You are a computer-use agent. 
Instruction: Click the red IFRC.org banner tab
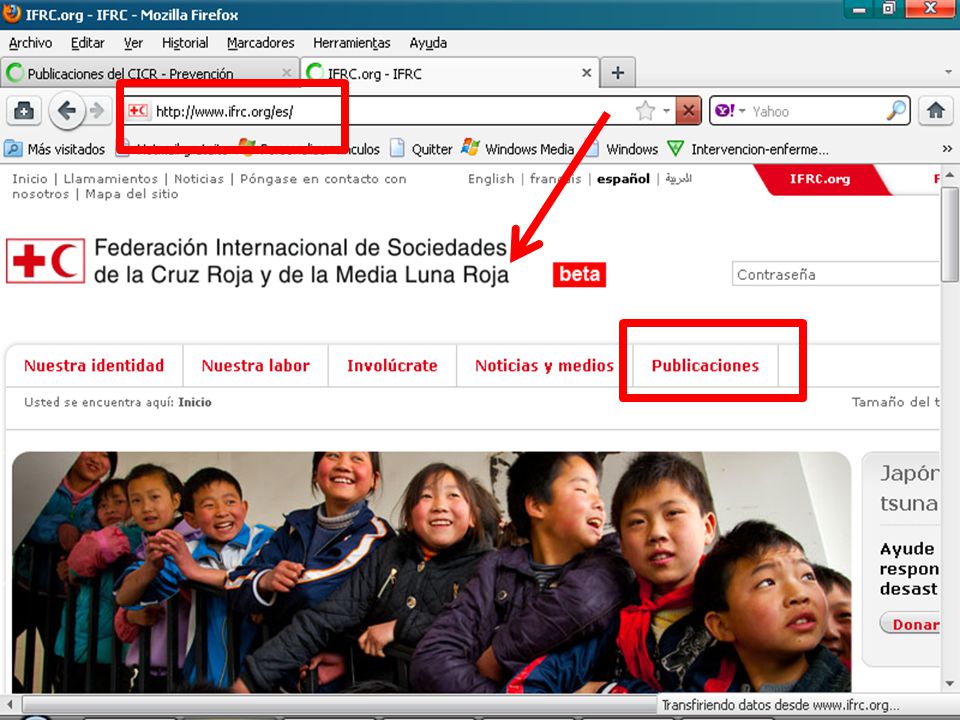[820, 179]
